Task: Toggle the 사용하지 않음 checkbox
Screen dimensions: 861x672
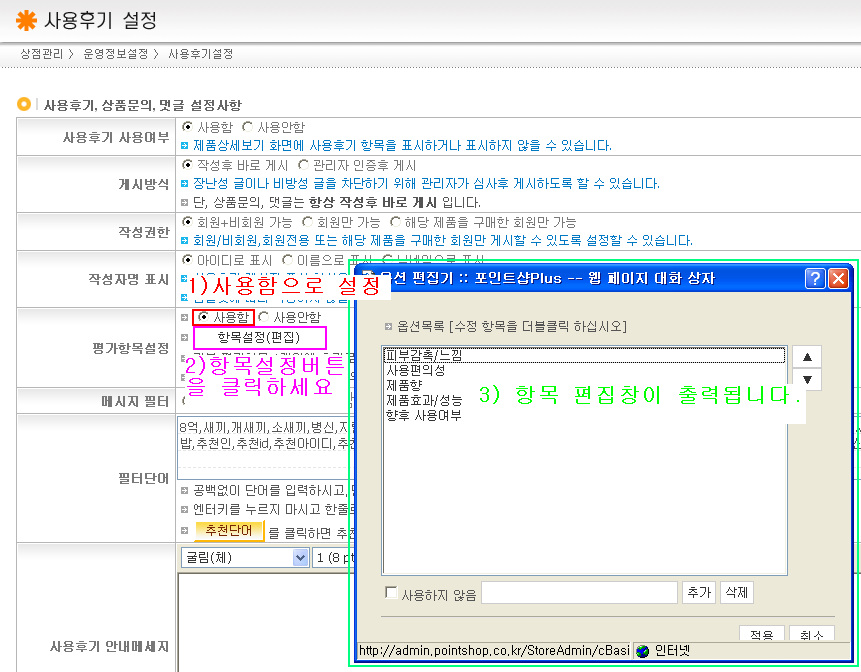Action: pyautogui.click(x=391, y=594)
